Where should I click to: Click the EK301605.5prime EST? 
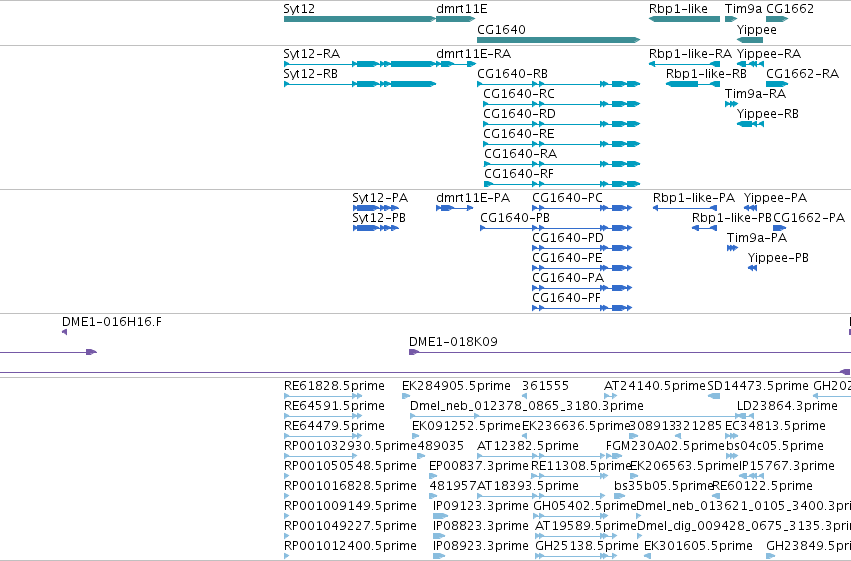coord(647,556)
